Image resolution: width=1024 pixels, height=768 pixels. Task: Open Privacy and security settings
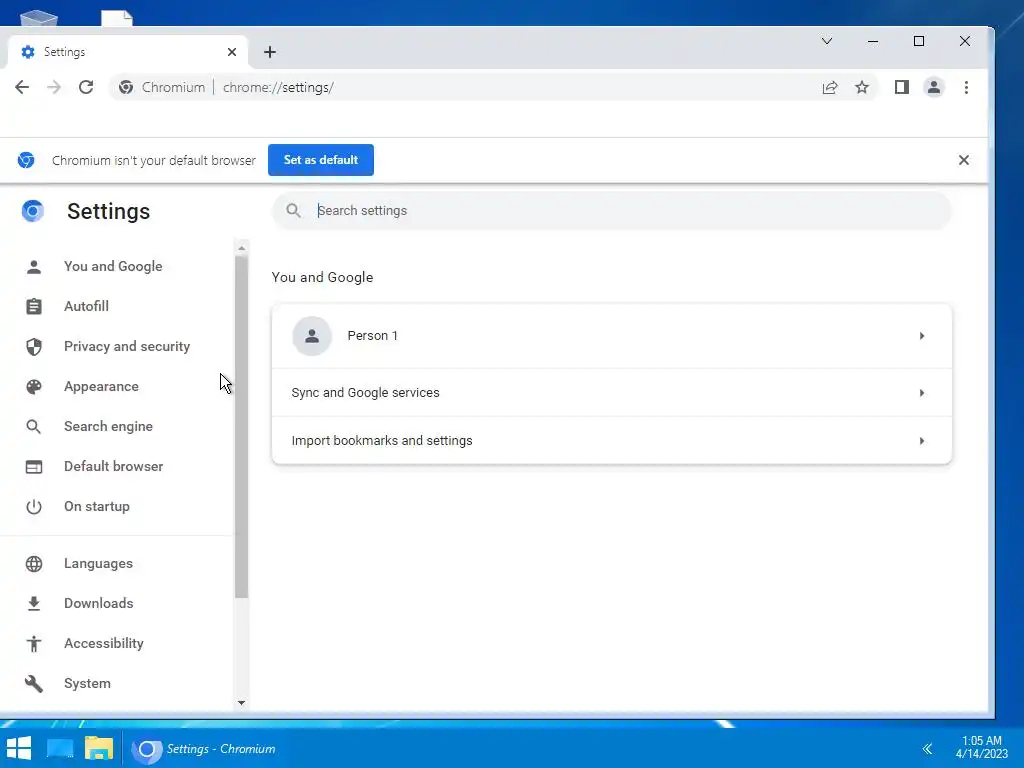pyautogui.click(x=127, y=346)
